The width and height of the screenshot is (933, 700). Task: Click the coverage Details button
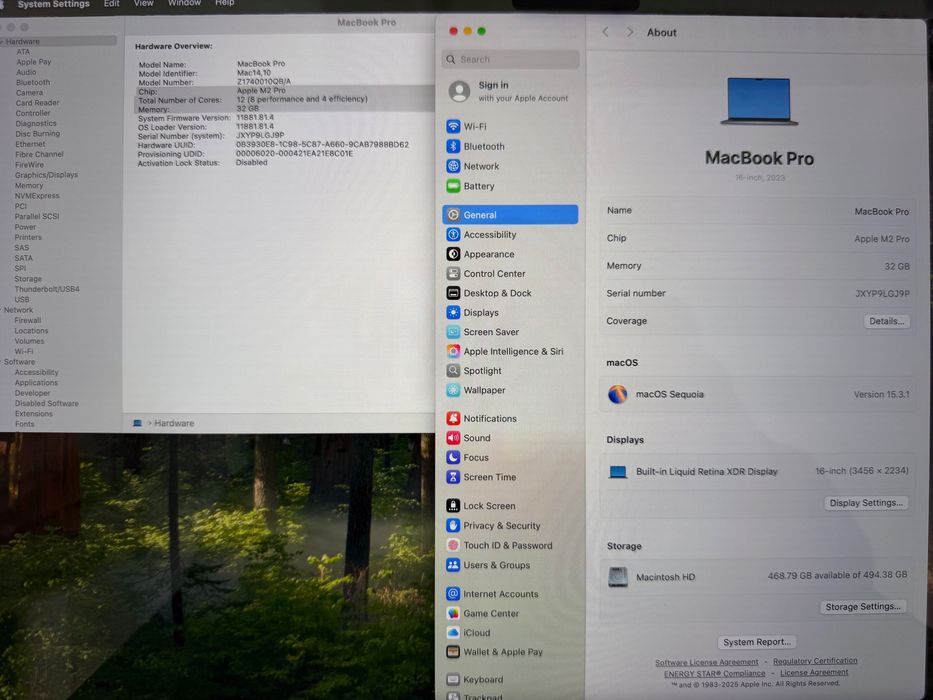(x=886, y=321)
